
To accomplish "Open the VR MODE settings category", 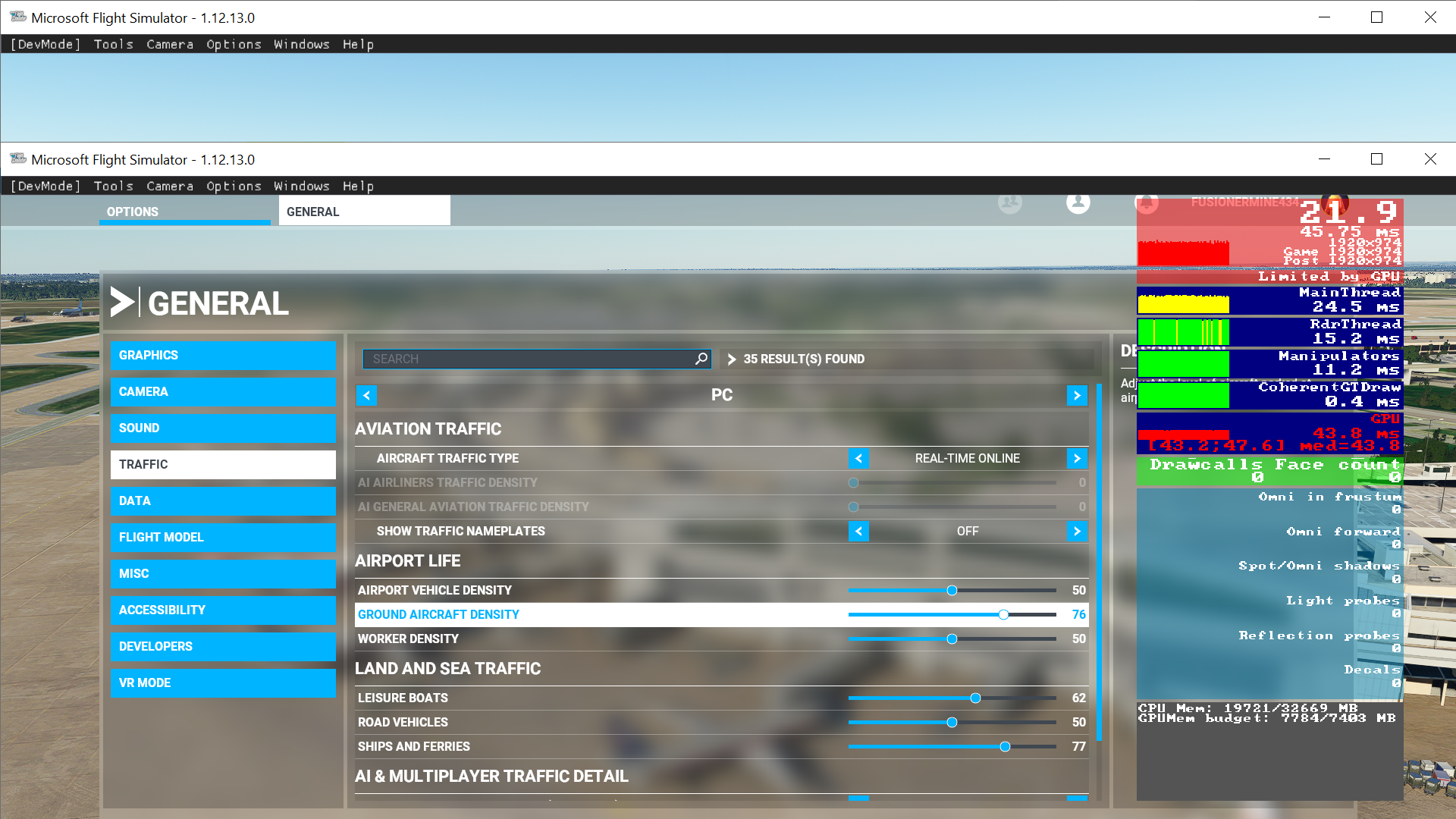I will (223, 683).
